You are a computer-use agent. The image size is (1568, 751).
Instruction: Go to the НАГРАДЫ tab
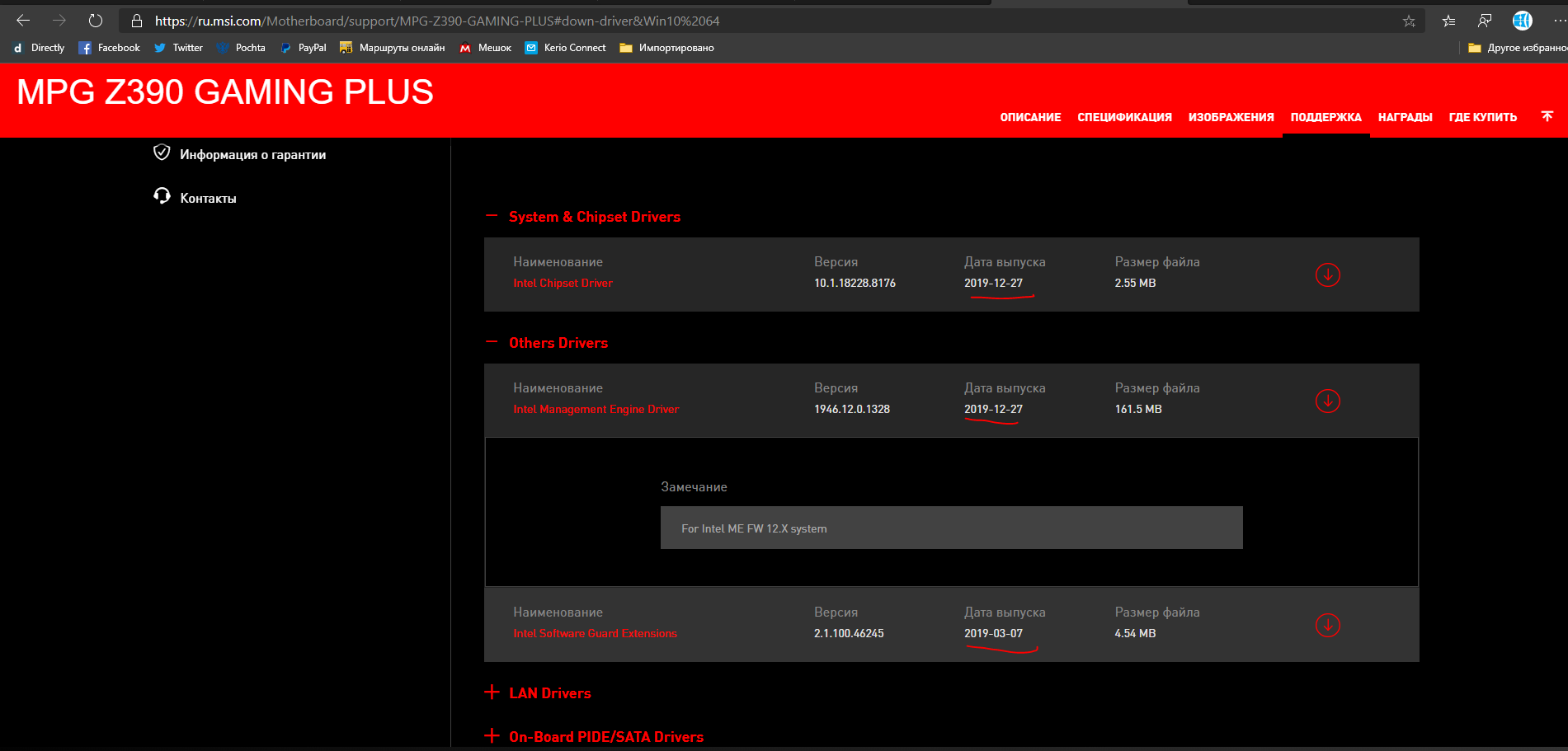click(x=1405, y=117)
